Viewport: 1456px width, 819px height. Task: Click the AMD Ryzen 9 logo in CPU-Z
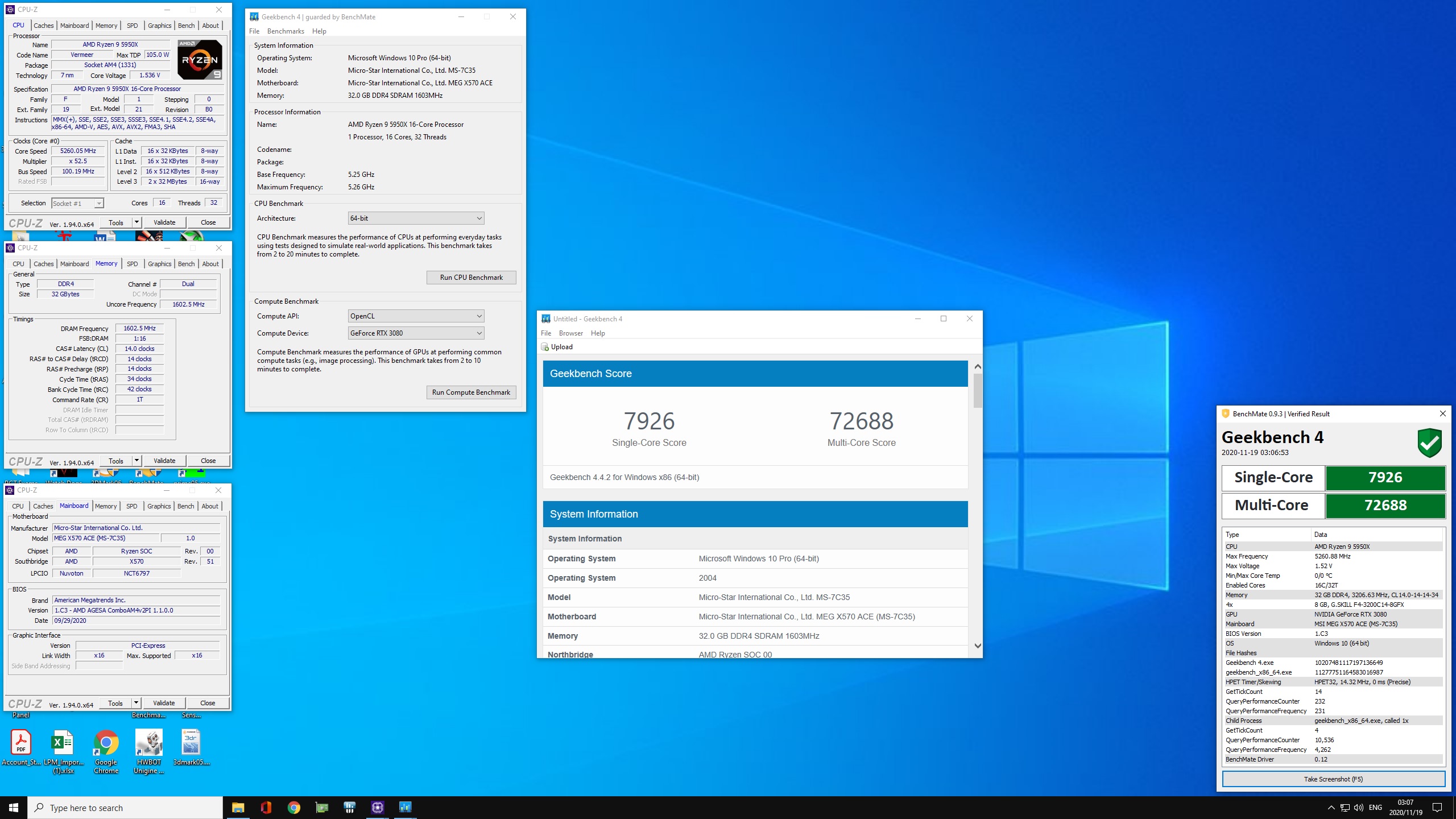click(x=200, y=60)
